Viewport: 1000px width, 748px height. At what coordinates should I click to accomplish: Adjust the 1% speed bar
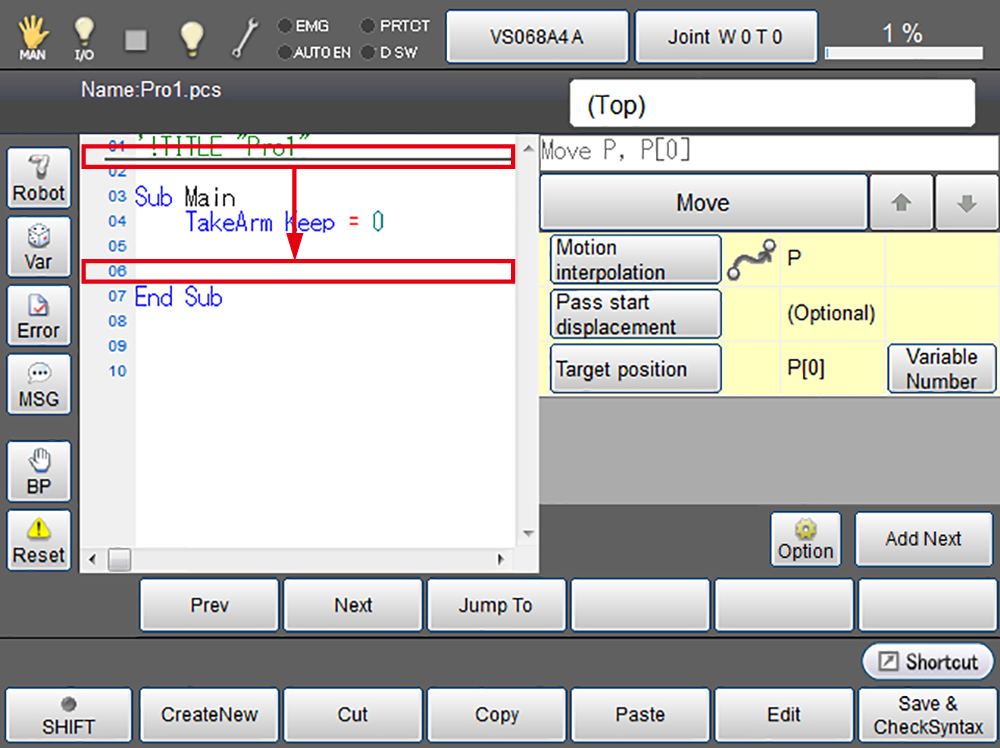pos(902,52)
